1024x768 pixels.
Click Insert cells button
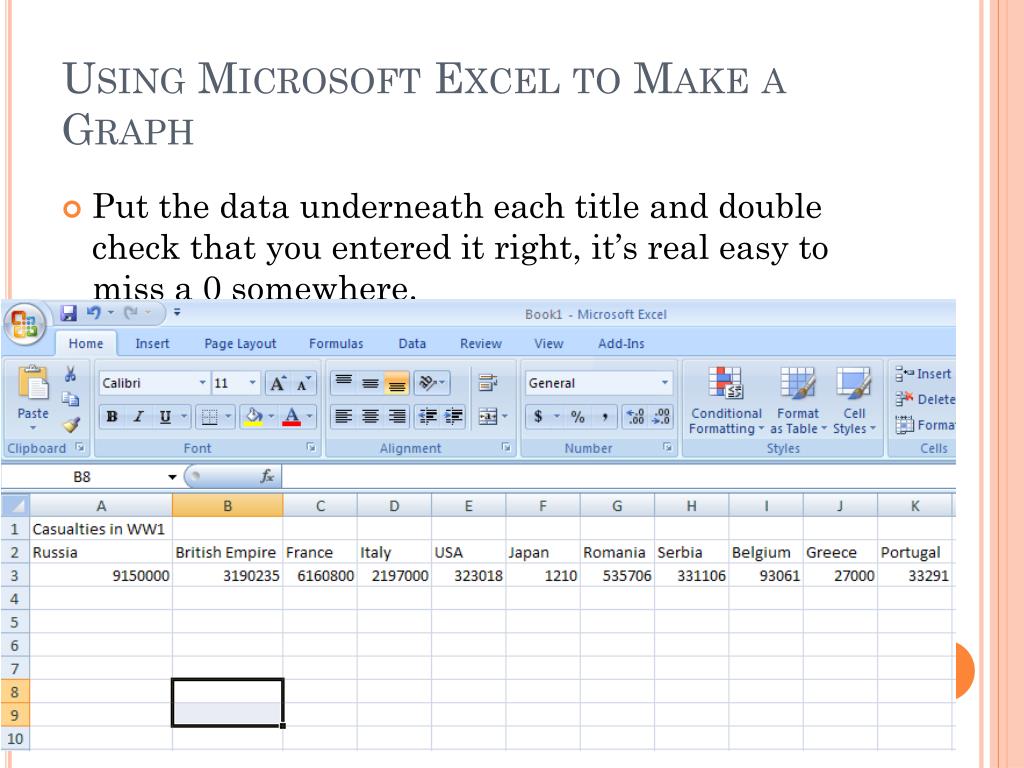click(x=924, y=374)
